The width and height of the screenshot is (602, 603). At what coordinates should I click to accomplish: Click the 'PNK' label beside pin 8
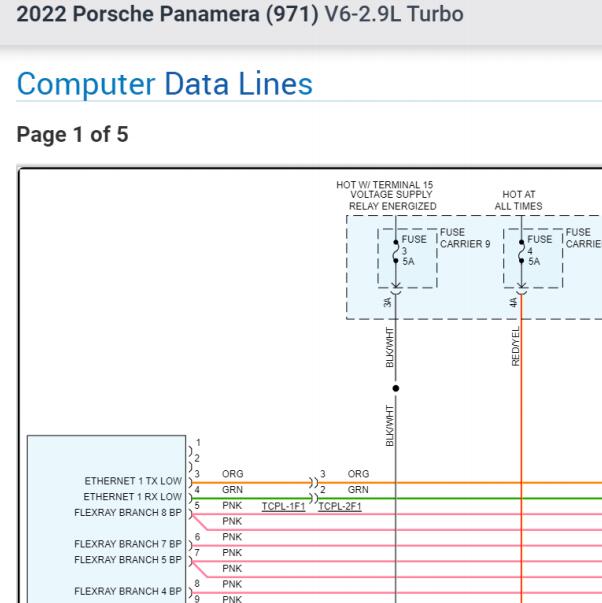(x=232, y=584)
